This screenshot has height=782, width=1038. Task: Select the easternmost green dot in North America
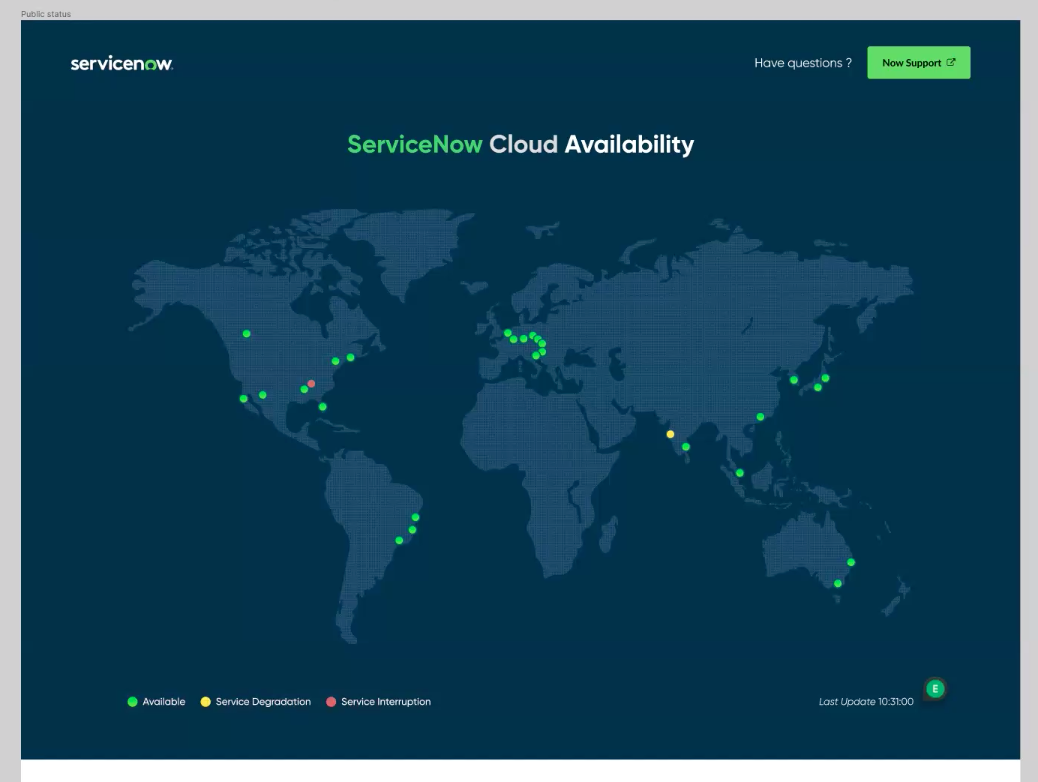point(350,358)
